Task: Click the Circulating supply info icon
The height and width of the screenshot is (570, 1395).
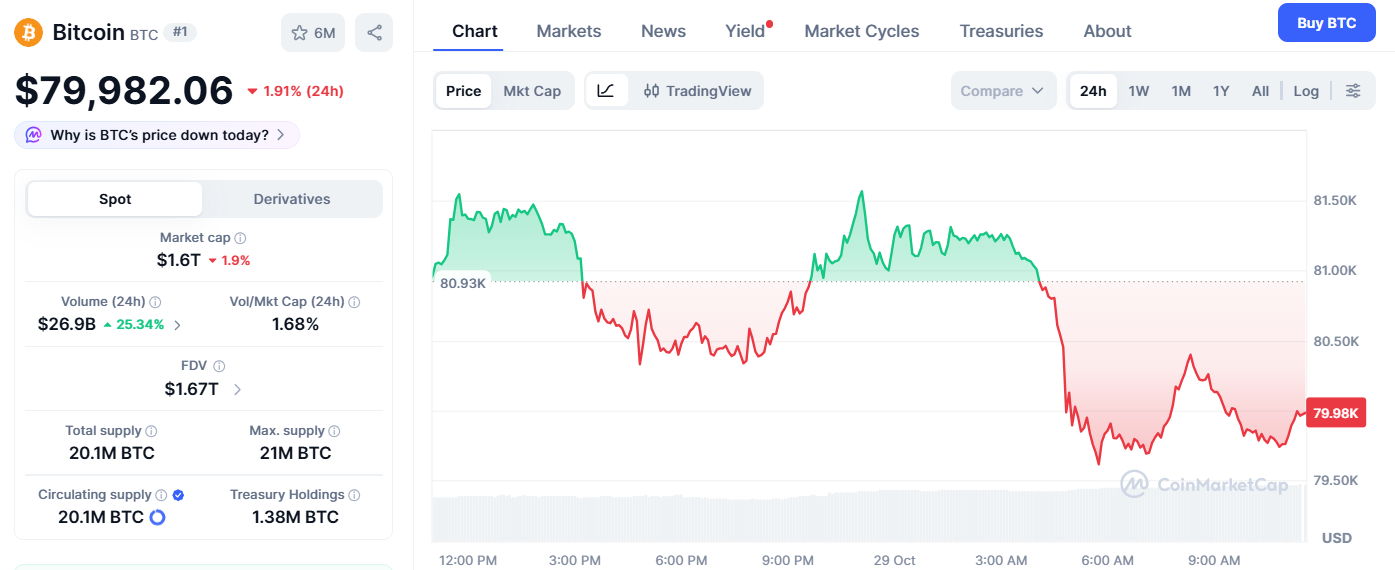Action: (x=161, y=495)
